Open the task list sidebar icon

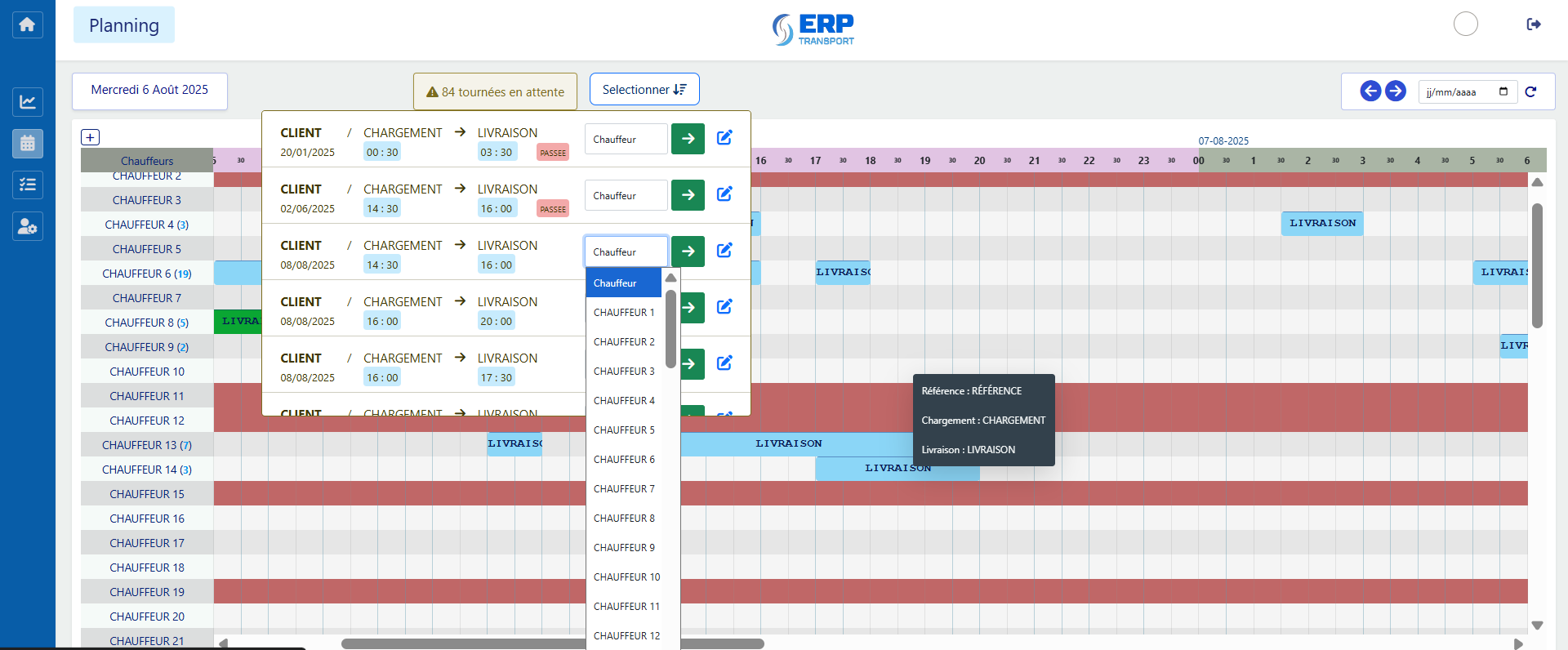coord(27,185)
